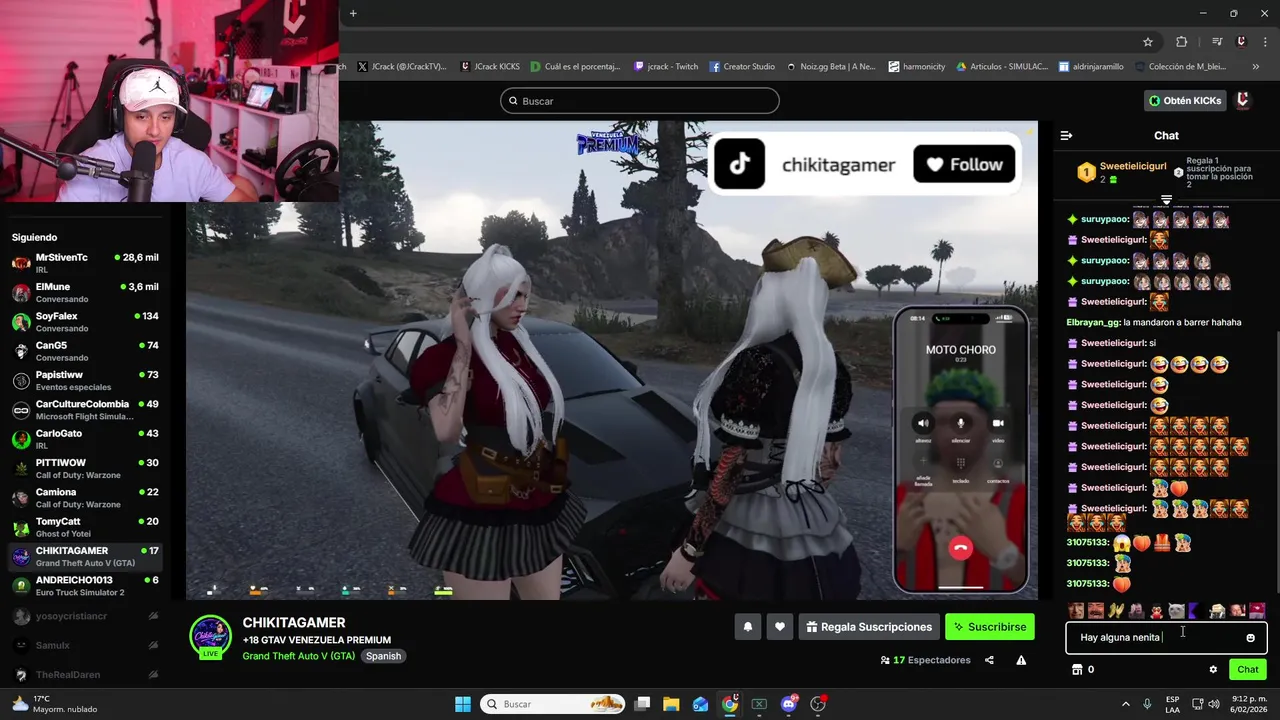Open Discord from taskbar
The height and width of the screenshot is (720, 1280).
(789, 704)
